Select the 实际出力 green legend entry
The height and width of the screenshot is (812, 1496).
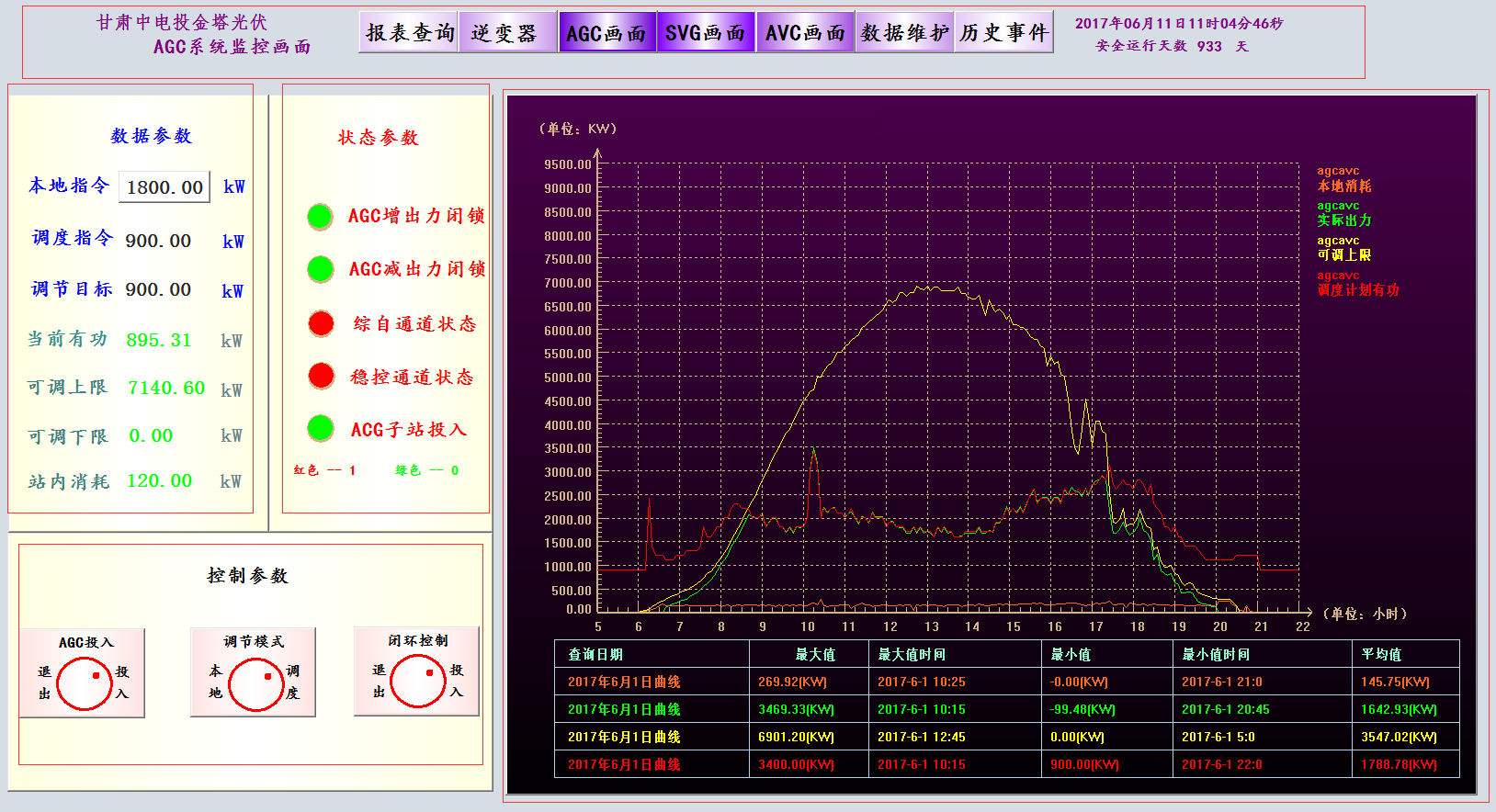pyautogui.click(x=1343, y=220)
